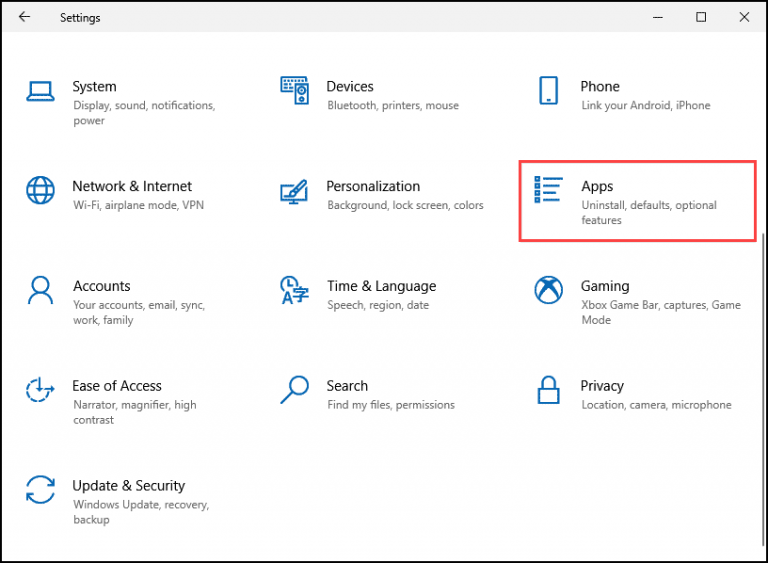Open the Network & Internet globe icon
The height and width of the screenshot is (563, 768).
[40, 190]
